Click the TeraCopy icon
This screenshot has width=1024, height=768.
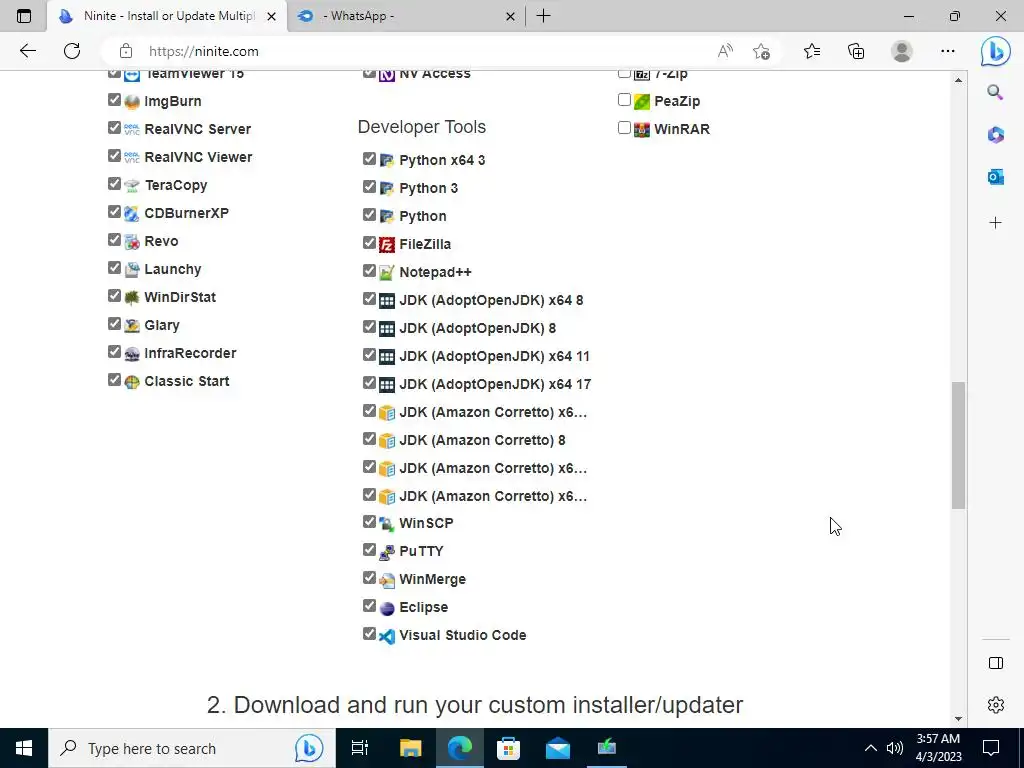(x=132, y=185)
